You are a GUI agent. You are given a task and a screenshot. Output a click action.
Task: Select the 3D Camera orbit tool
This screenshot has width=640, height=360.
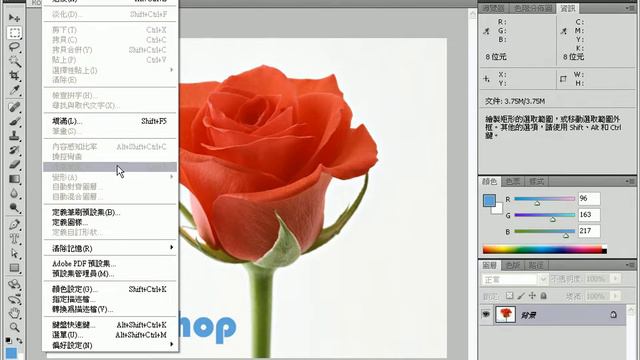pos(14,299)
